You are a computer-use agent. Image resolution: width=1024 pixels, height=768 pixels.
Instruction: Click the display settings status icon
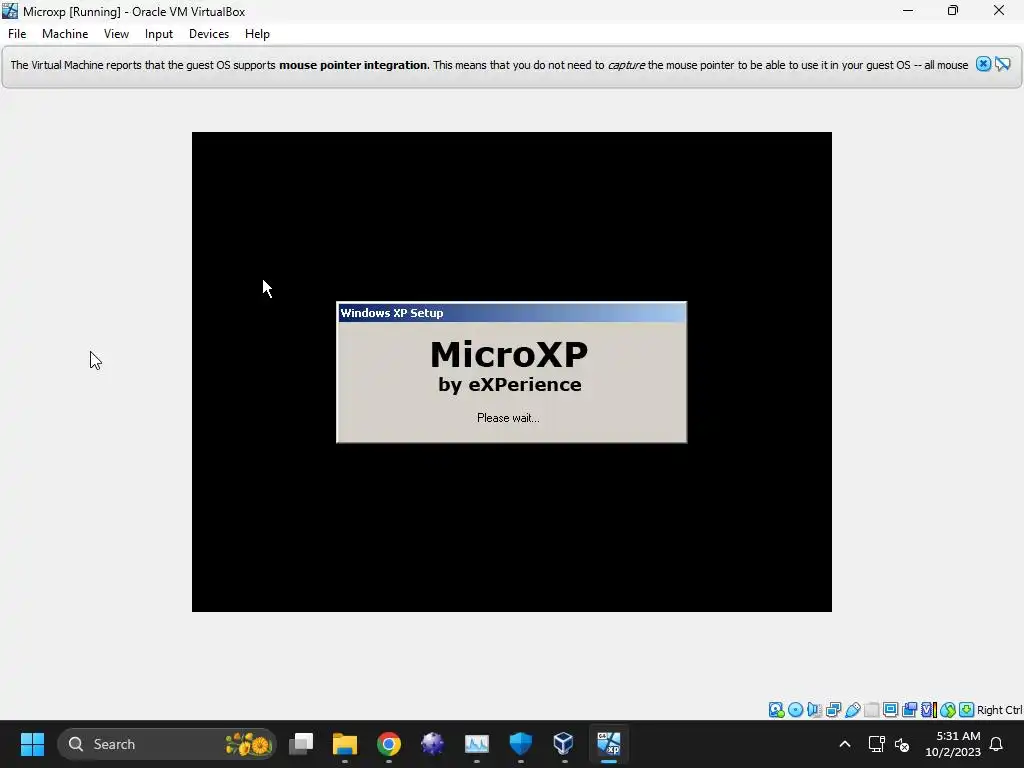click(x=890, y=710)
